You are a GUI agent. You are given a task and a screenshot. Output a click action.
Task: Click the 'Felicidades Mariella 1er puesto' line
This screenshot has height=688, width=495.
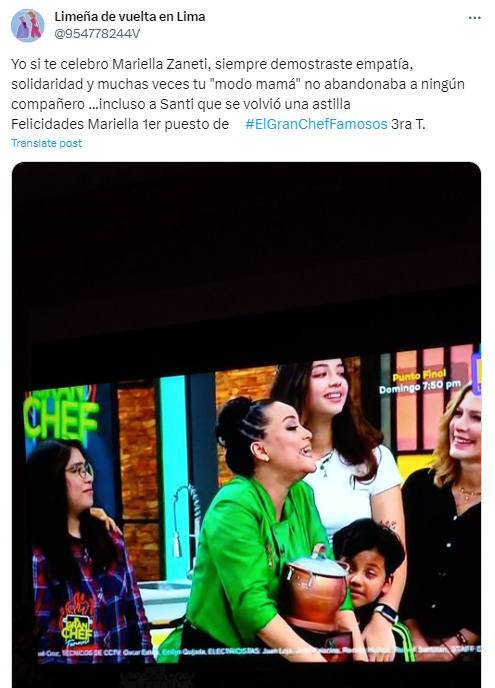120,124
